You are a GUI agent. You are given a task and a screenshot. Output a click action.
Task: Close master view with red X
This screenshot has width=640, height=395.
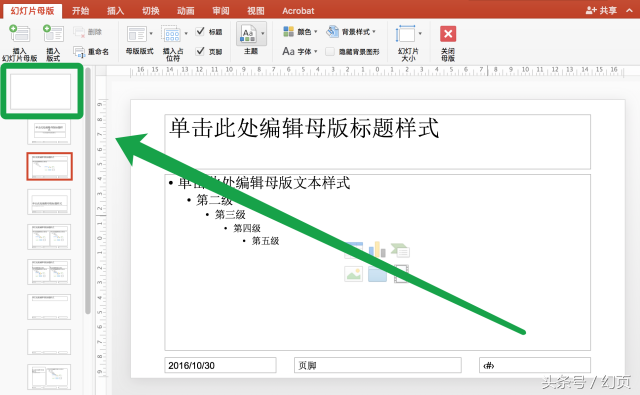448,34
